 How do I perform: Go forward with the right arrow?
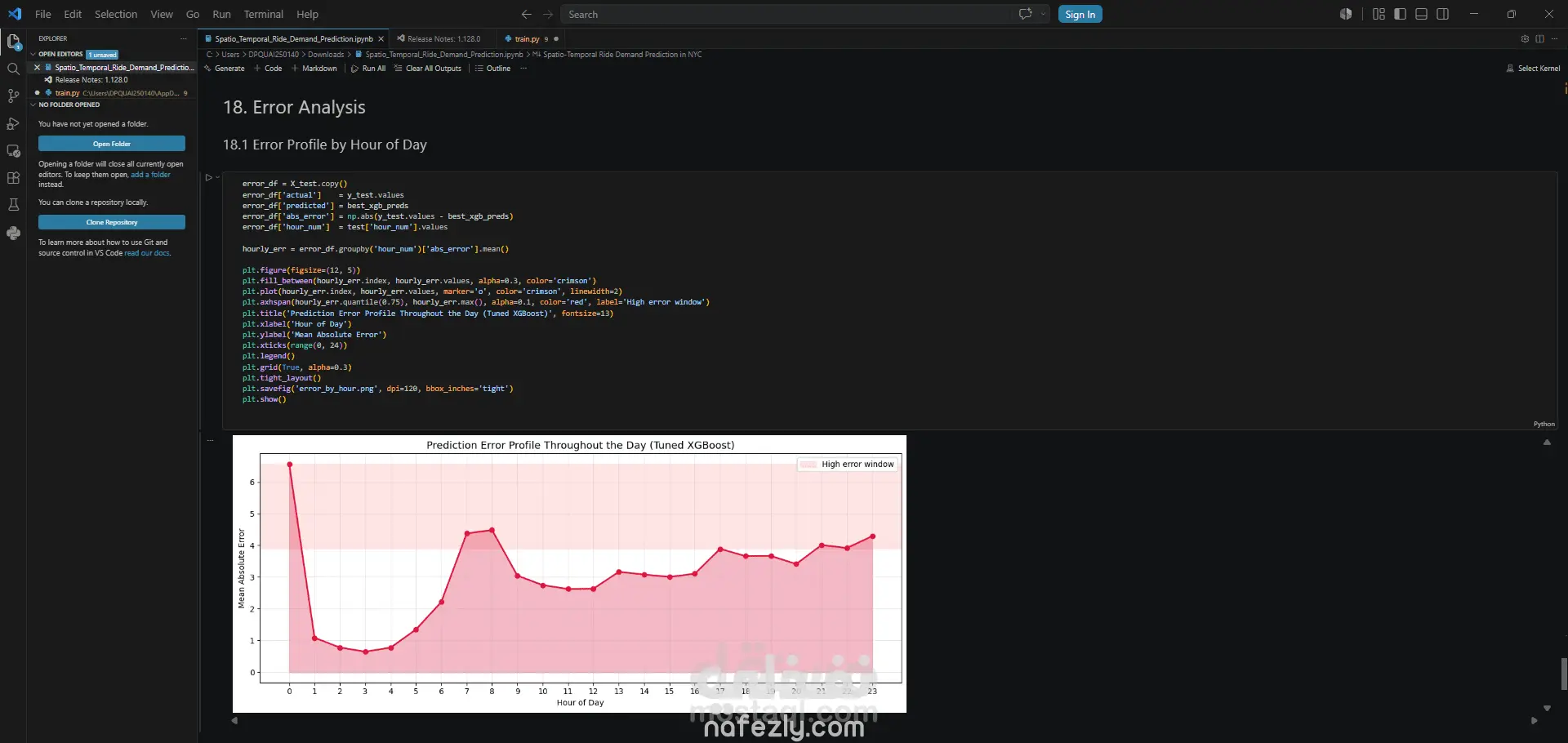[548, 14]
